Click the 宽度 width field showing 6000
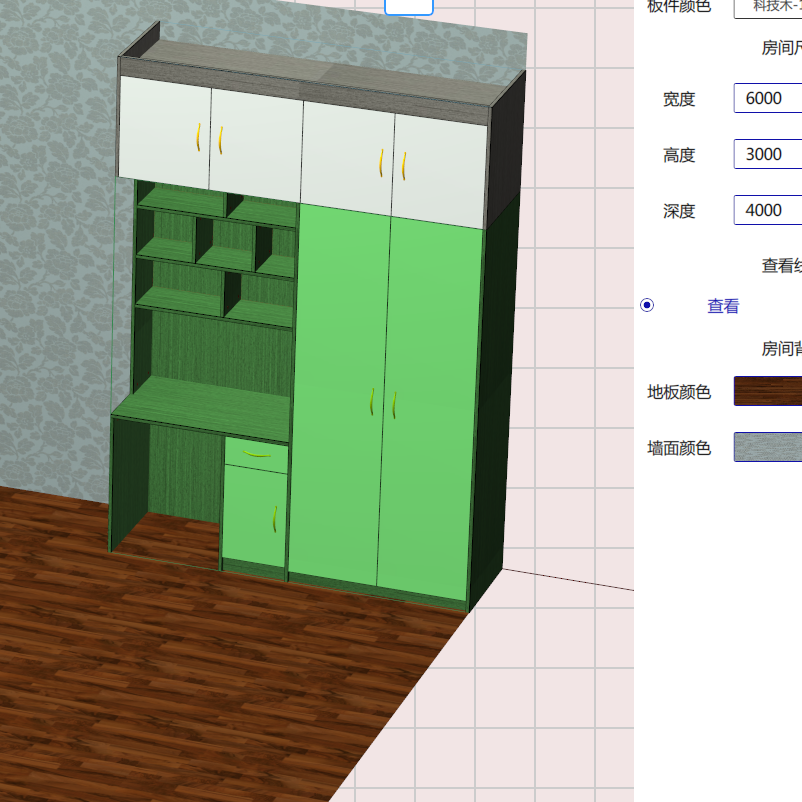Image resolution: width=802 pixels, height=802 pixels. [x=767, y=99]
